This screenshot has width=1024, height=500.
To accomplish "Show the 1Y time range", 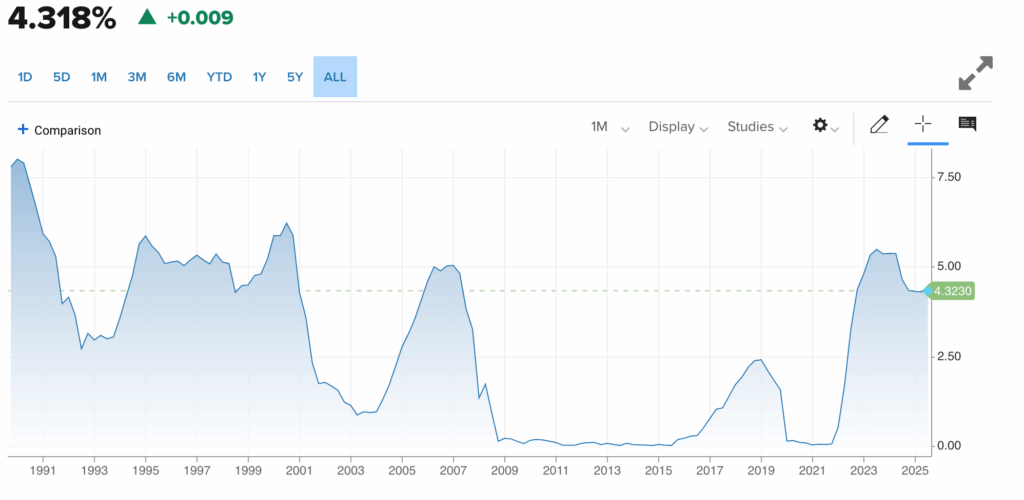I will tap(260, 77).
